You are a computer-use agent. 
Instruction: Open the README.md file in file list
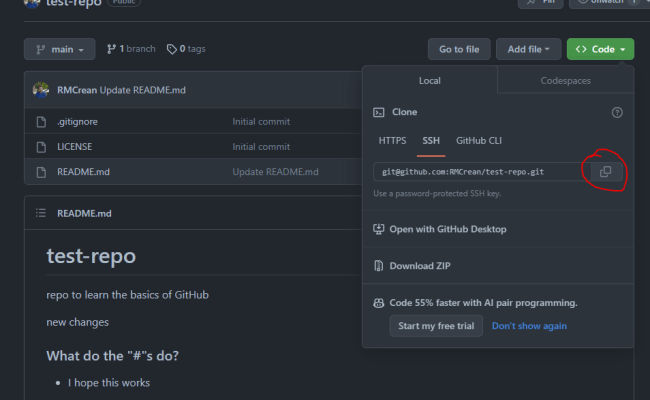point(83,172)
